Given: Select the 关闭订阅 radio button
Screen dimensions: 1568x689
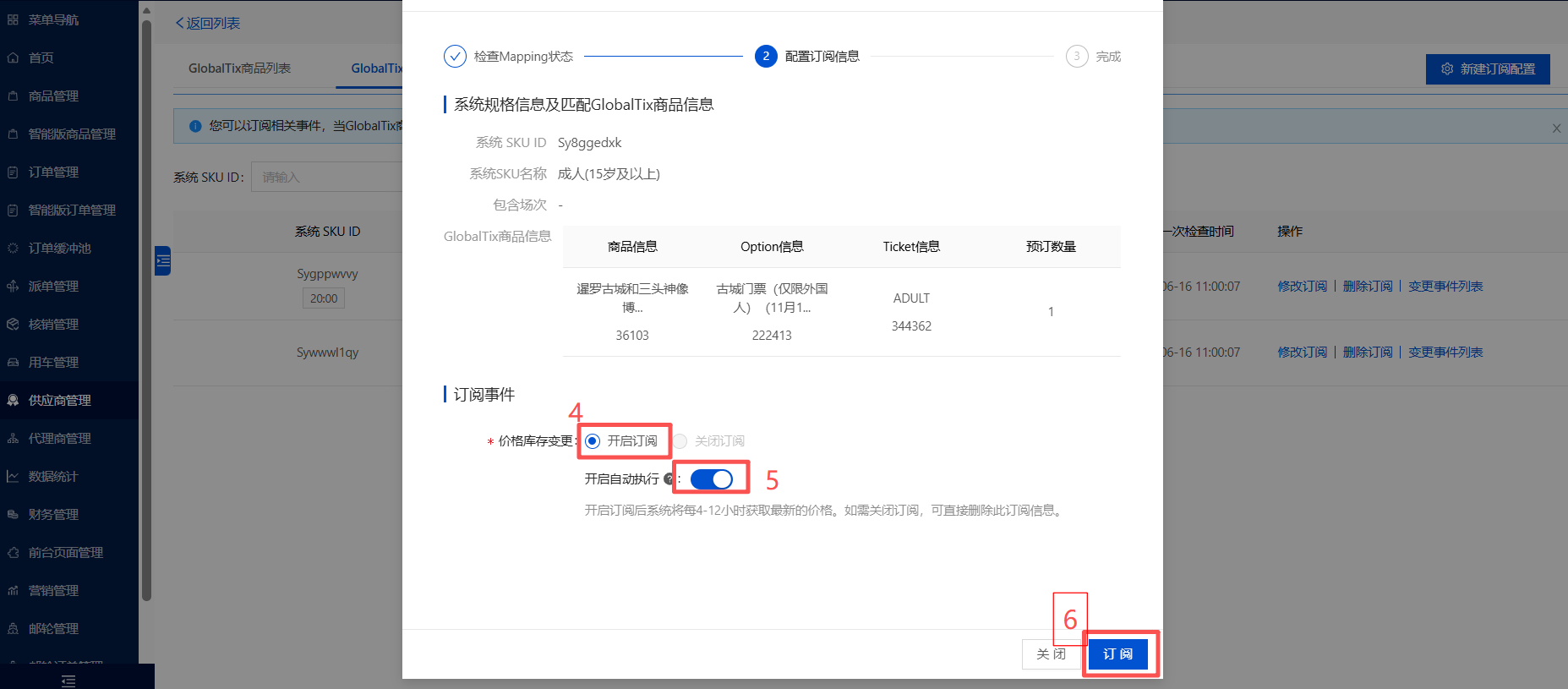Looking at the screenshot, I should click(x=680, y=440).
